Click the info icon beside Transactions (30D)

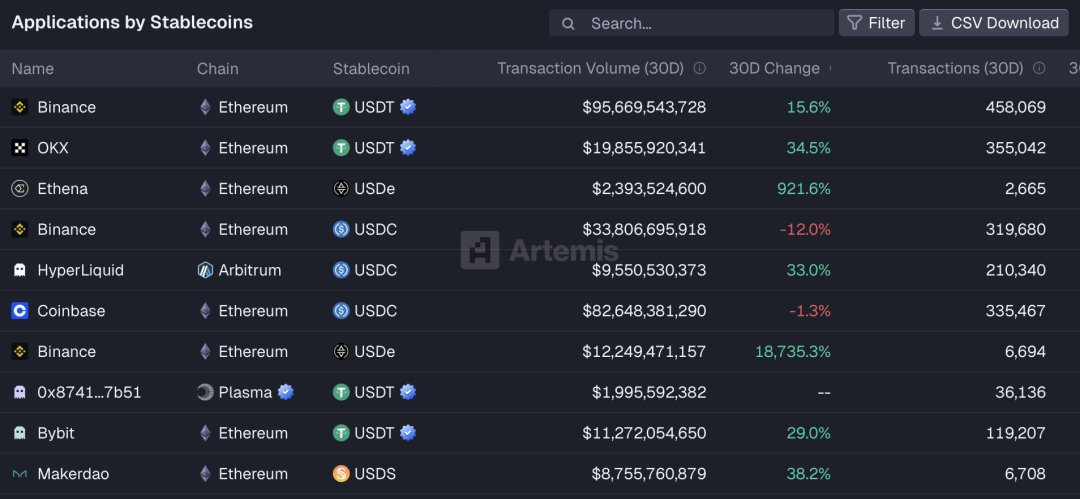pos(1040,69)
